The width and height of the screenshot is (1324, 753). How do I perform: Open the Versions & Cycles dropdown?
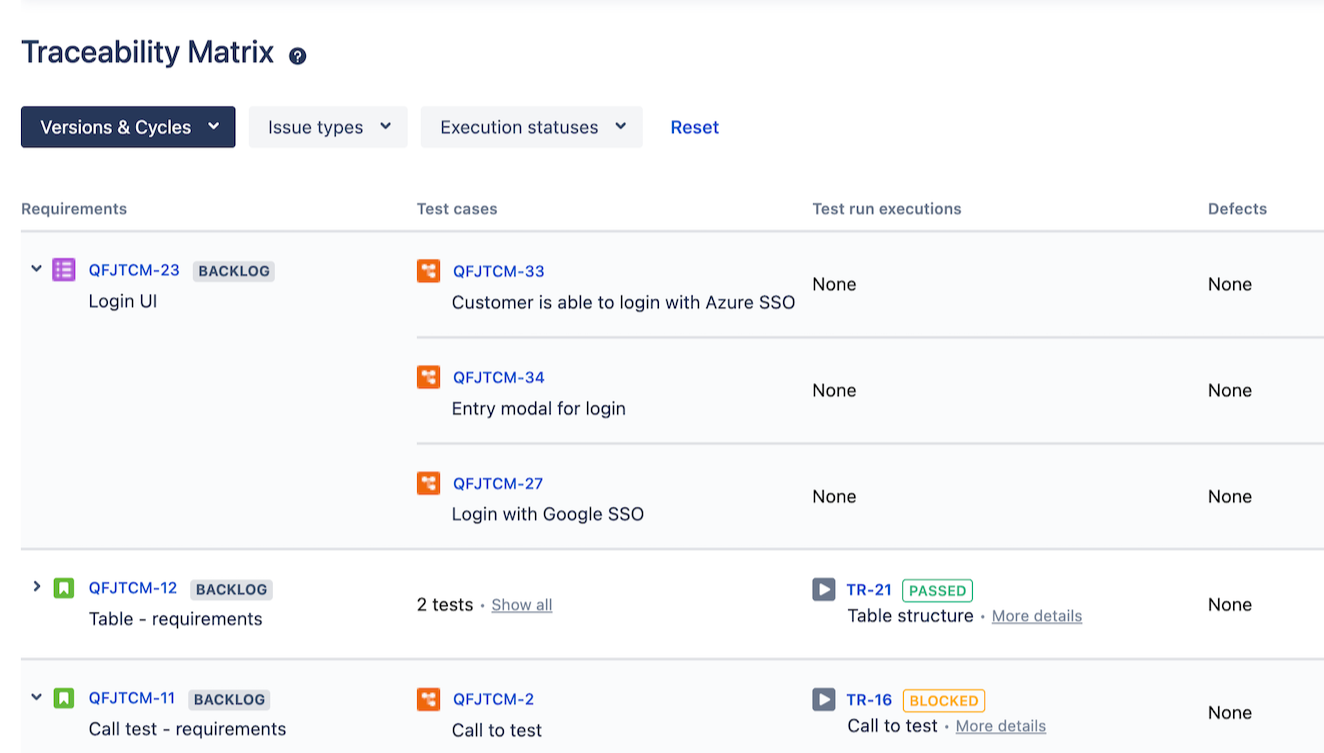[x=128, y=127]
